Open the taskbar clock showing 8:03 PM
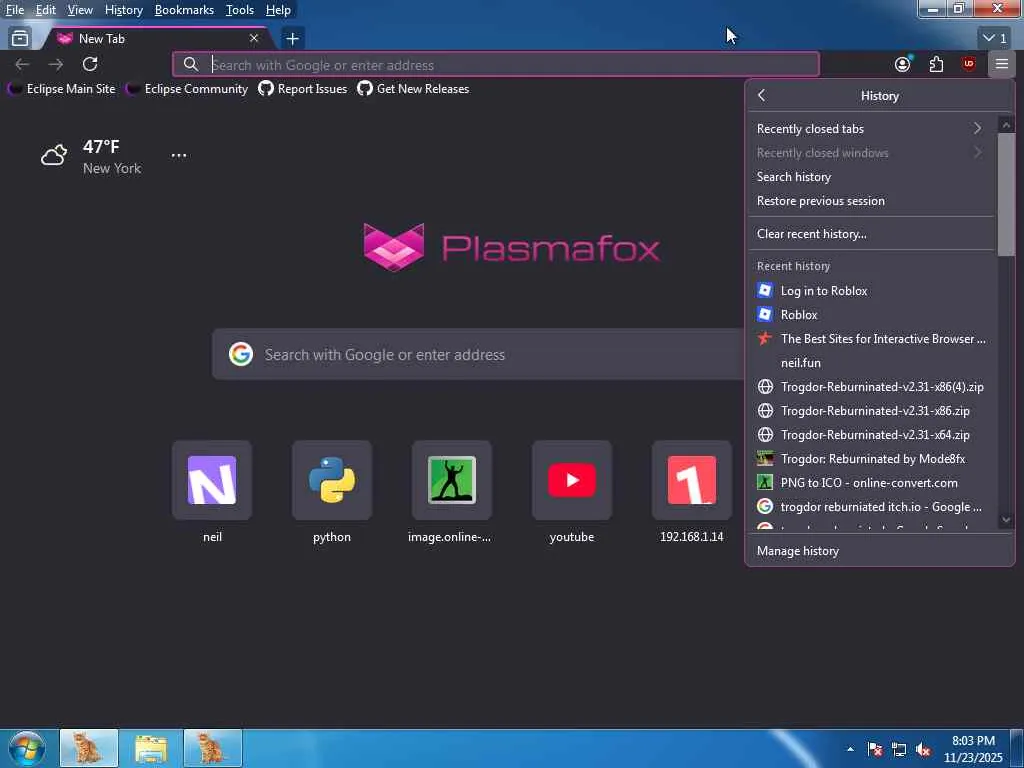 click(972, 749)
